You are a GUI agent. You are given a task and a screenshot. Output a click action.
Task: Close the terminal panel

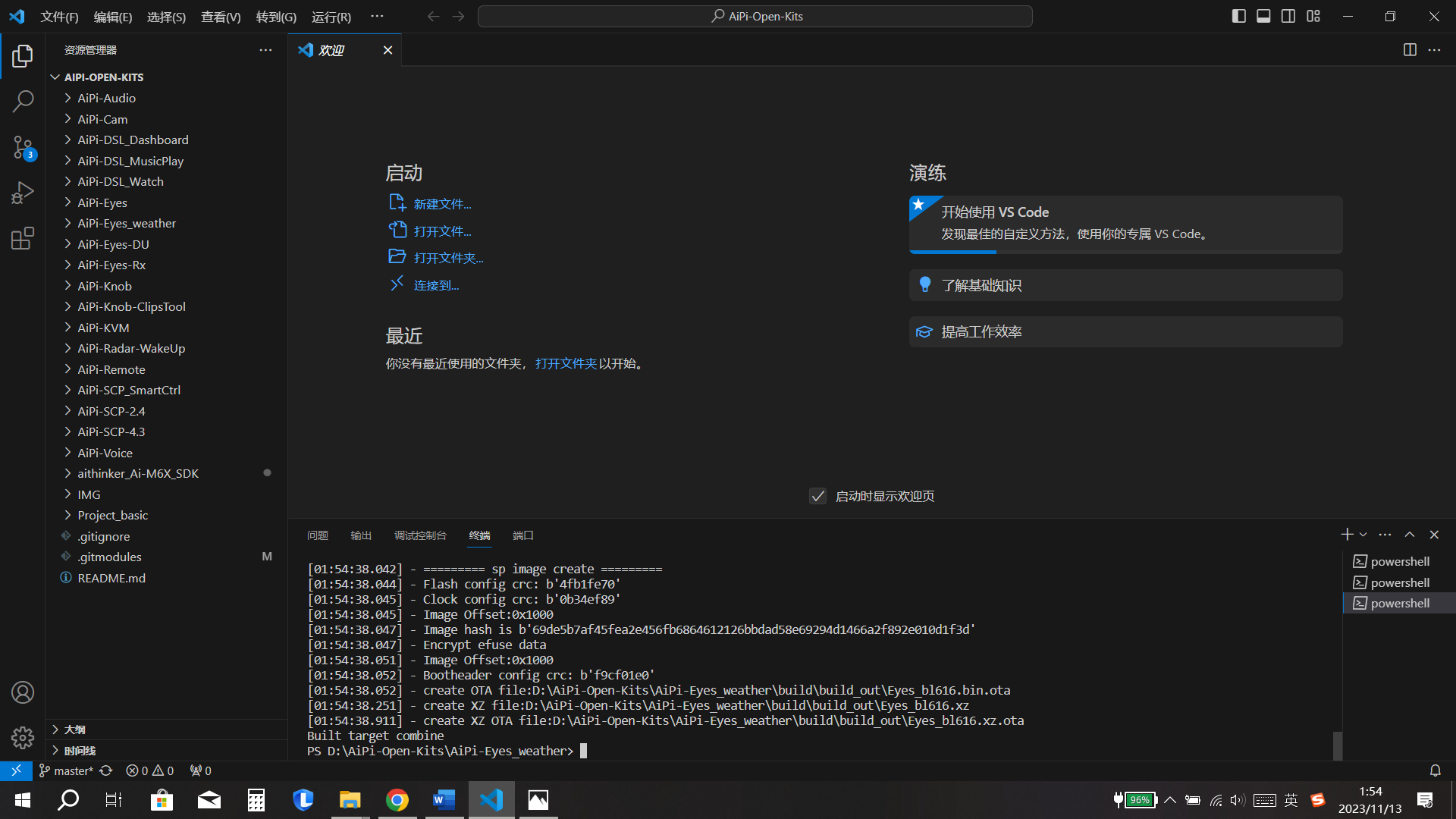[1434, 535]
